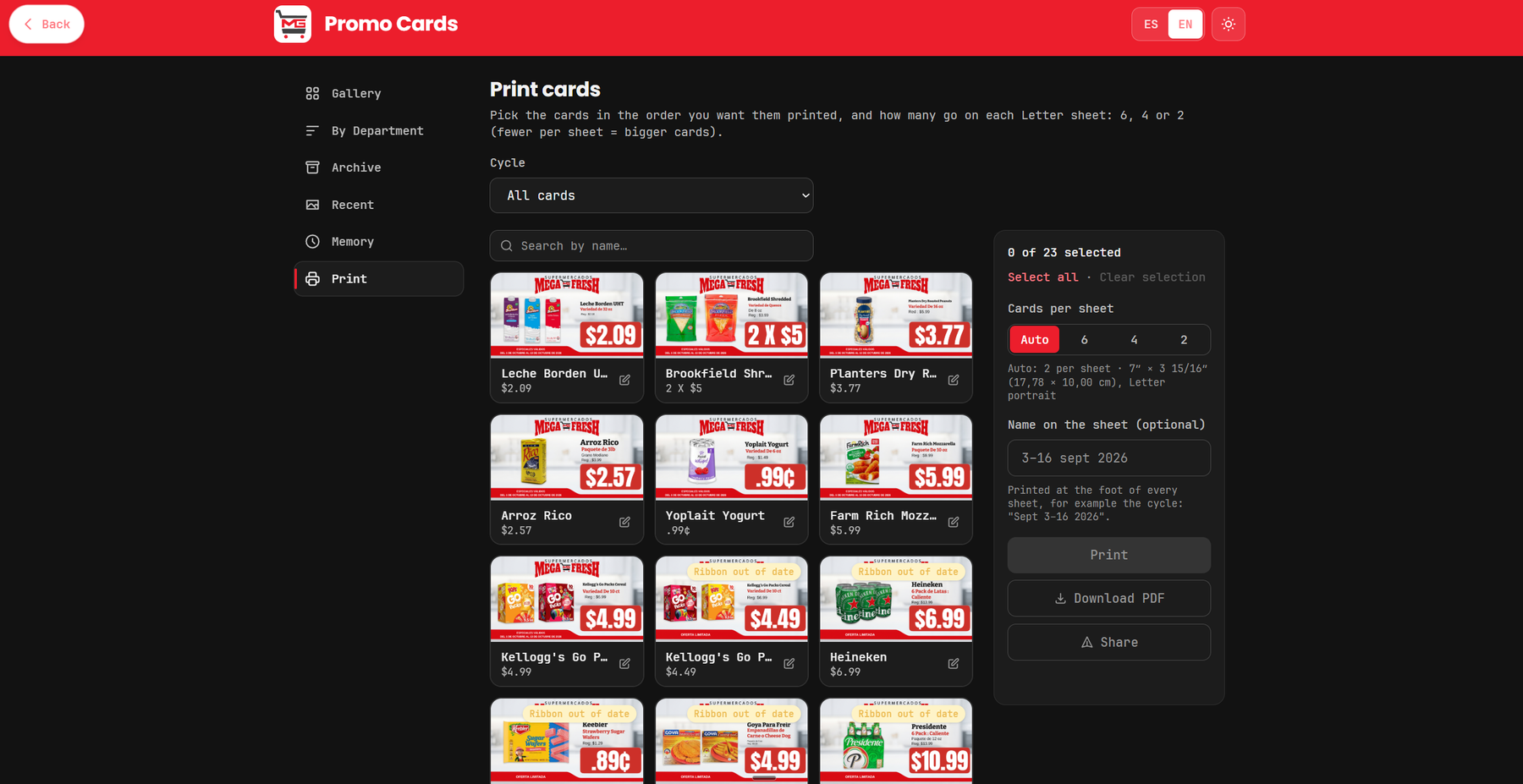Viewport: 1523px width, 784px height.
Task: Click the Recent image icon in the sidebar
Action: (x=312, y=205)
